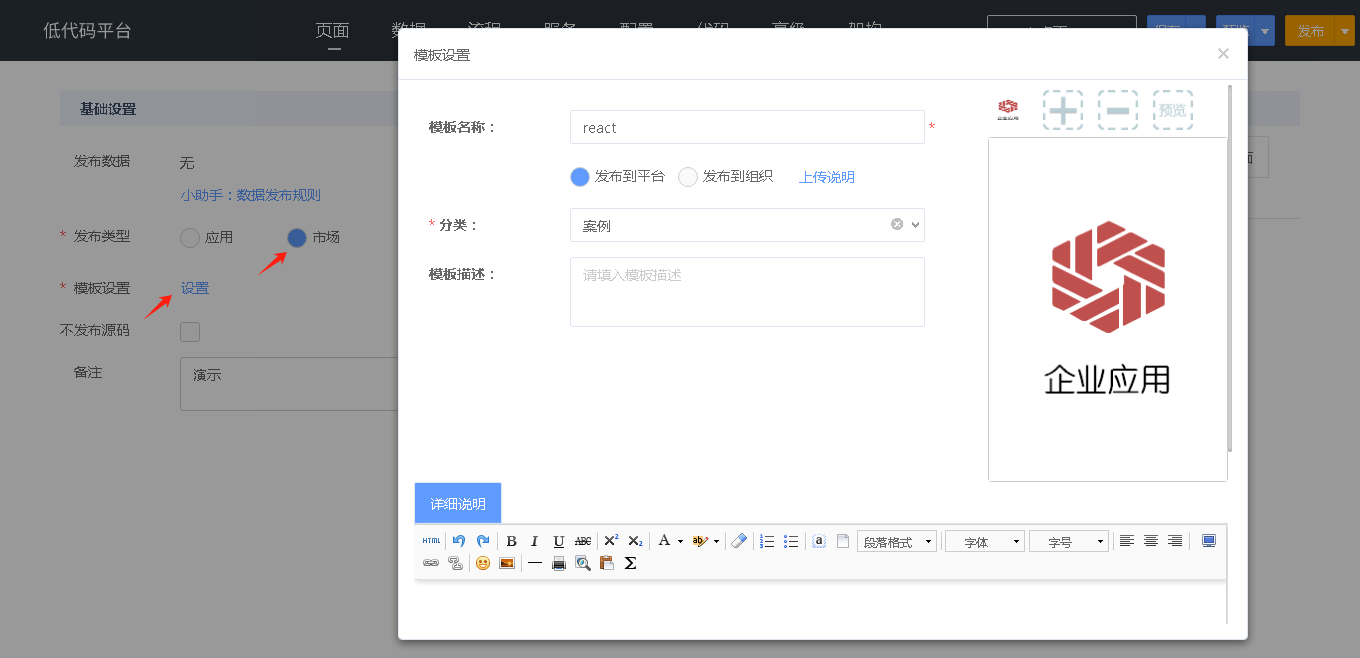Align text left in editor
The width and height of the screenshot is (1360, 658).
(1127, 541)
